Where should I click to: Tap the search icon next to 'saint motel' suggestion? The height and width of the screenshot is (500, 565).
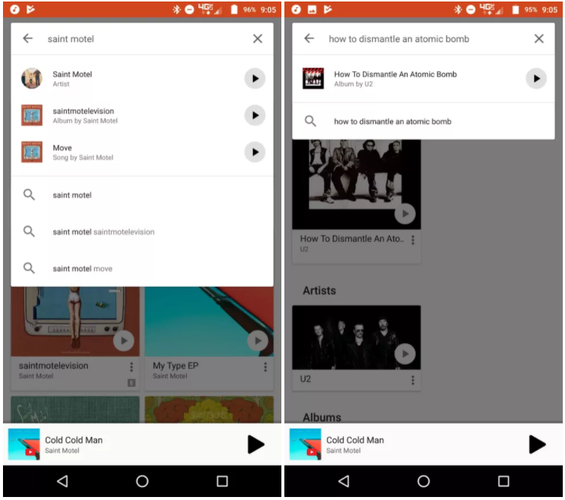(29, 195)
